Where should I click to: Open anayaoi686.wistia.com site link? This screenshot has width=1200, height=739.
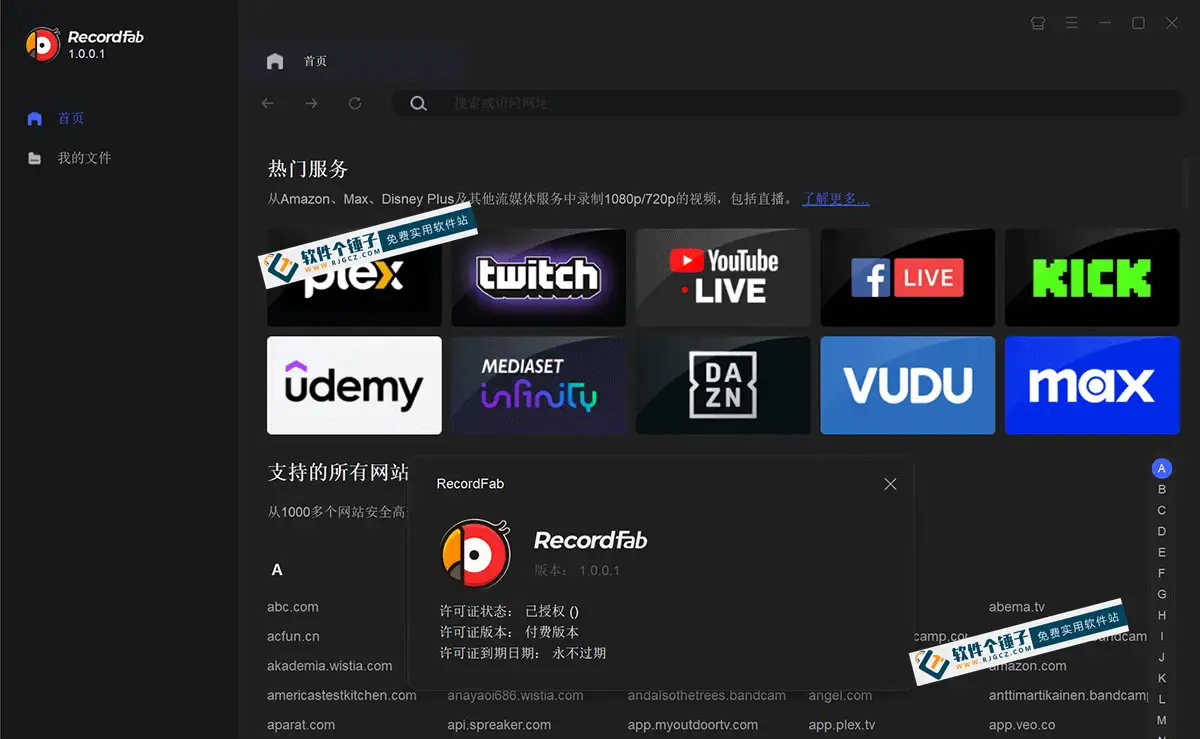[x=515, y=695]
